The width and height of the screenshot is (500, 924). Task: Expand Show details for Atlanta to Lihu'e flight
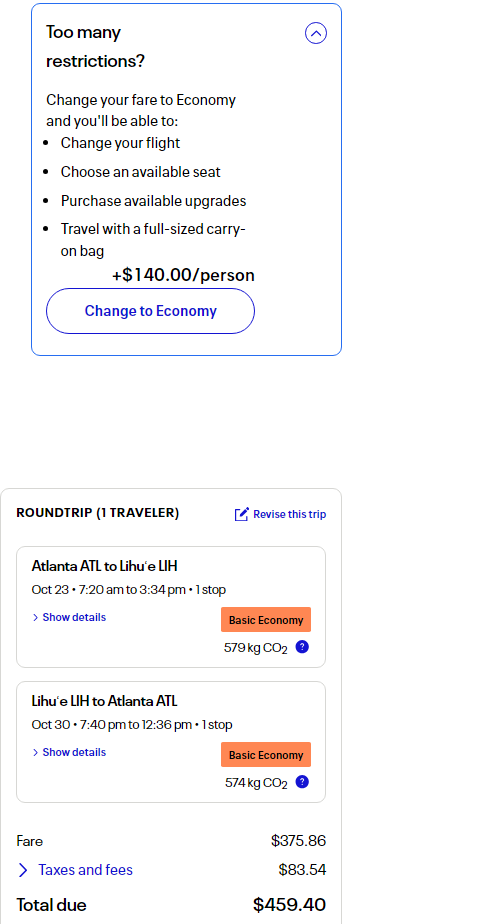coord(69,618)
